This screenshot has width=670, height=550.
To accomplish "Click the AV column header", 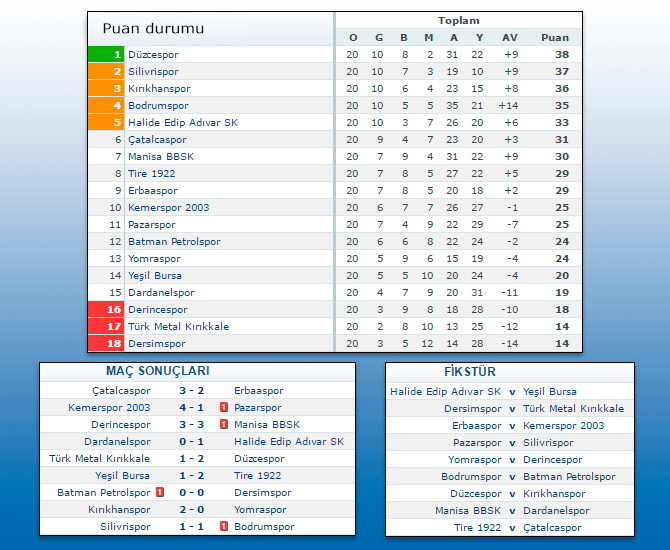I will pos(510,38).
